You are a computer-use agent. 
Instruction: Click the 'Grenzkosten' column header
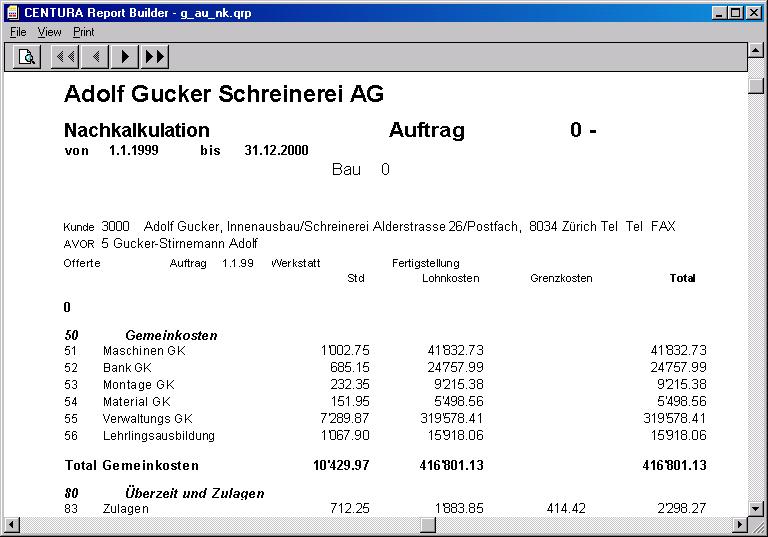tap(561, 278)
